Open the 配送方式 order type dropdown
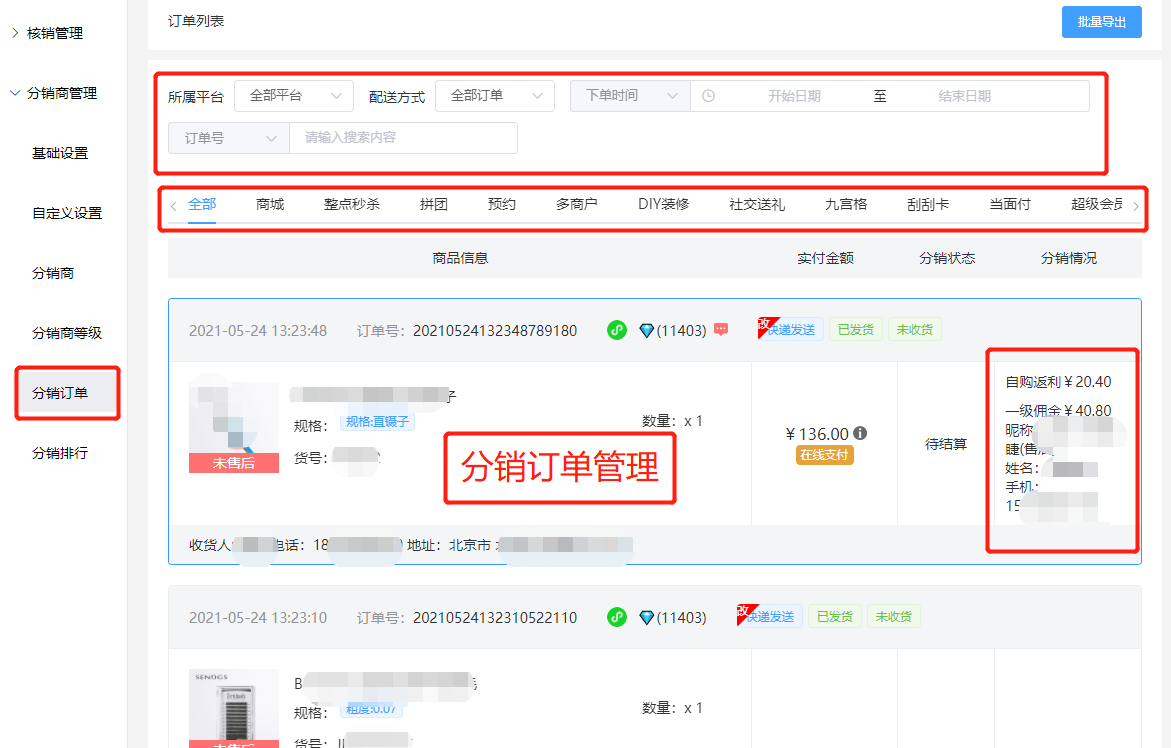 tap(495, 96)
